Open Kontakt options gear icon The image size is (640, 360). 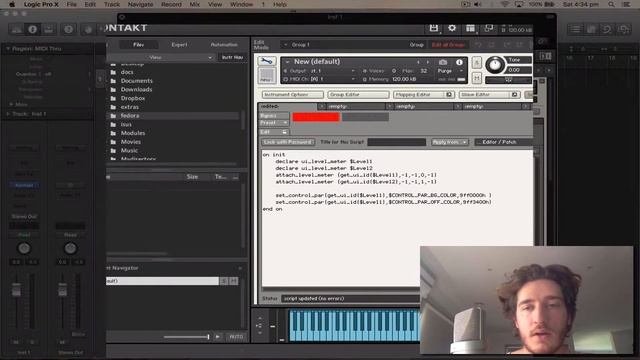452,28
